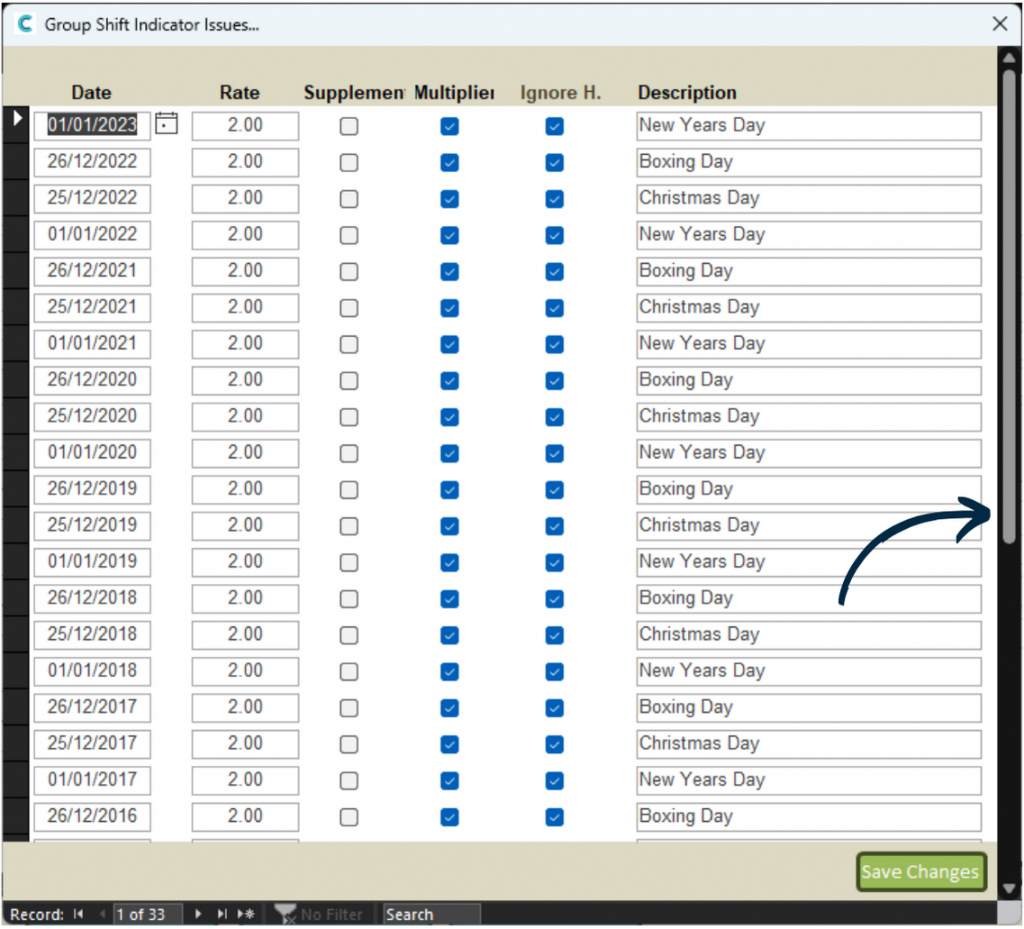Click the 'Record:' label in navigation bar
Image resolution: width=1024 pixels, height=929 pixels.
pyautogui.click(x=37, y=915)
